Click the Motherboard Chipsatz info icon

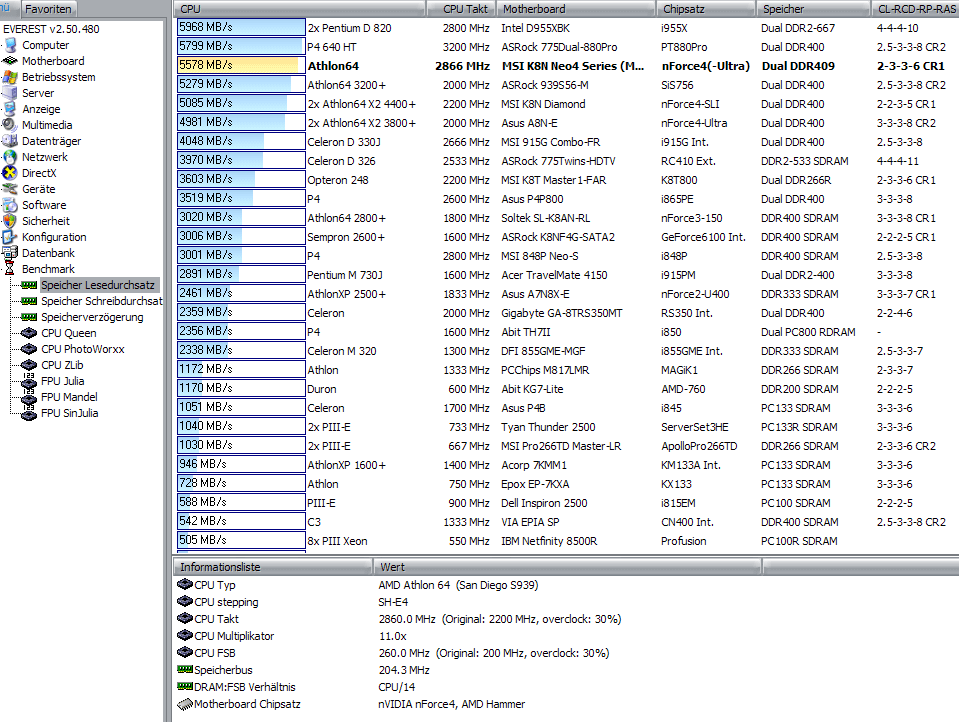(185, 704)
